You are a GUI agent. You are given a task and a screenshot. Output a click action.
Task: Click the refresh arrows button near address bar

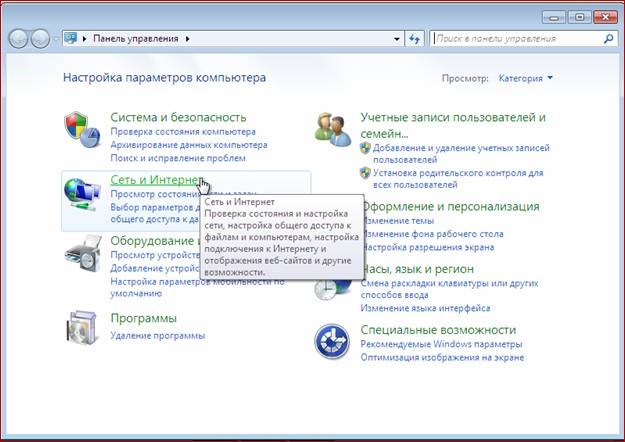(415, 39)
